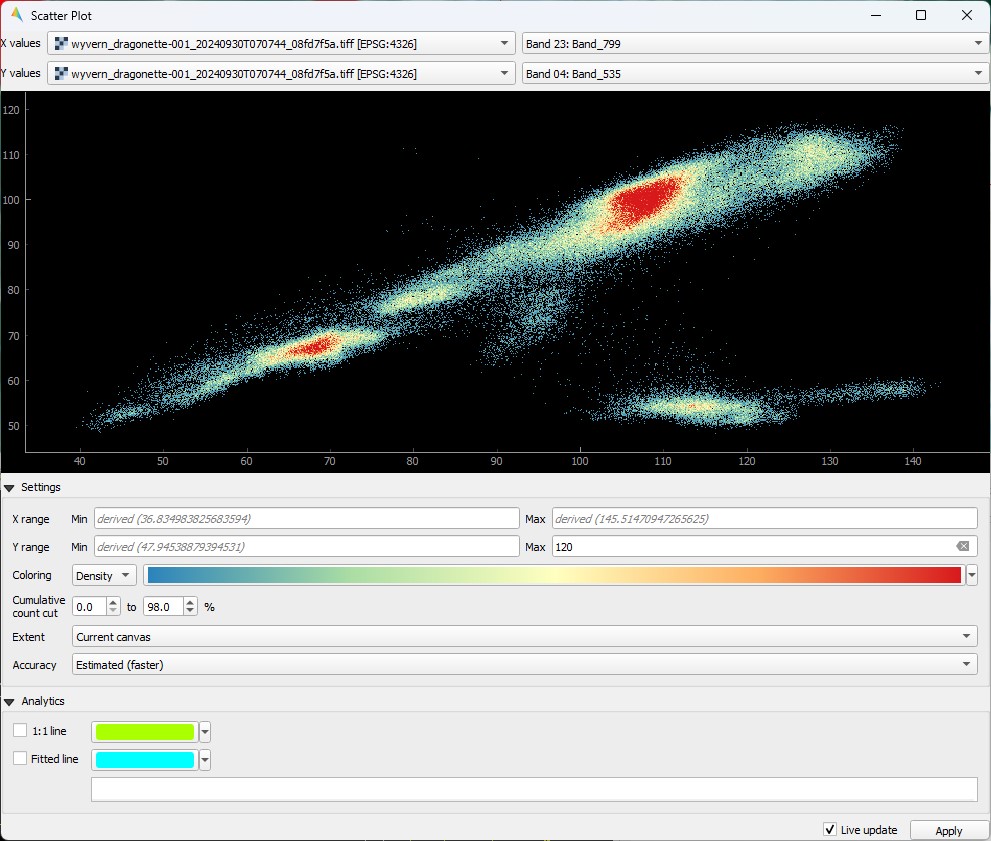Open the Band 23: Band_799 selector

point(754,44)
